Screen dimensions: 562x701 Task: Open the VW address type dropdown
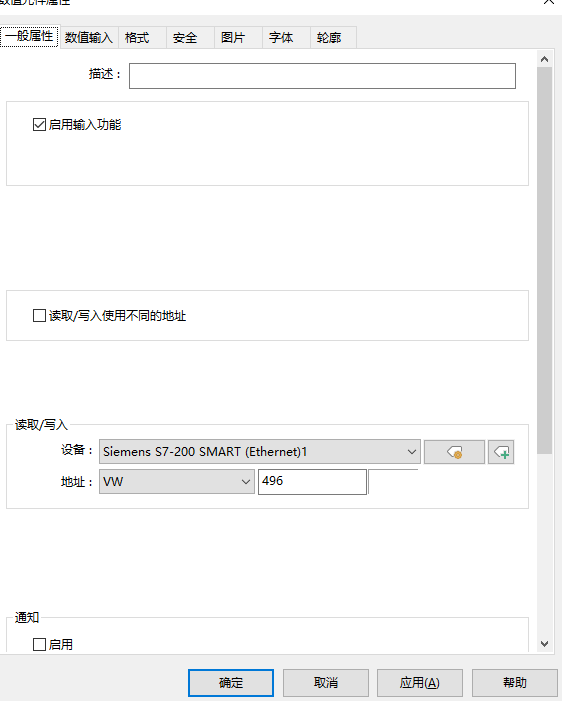(x=177, y=481)
